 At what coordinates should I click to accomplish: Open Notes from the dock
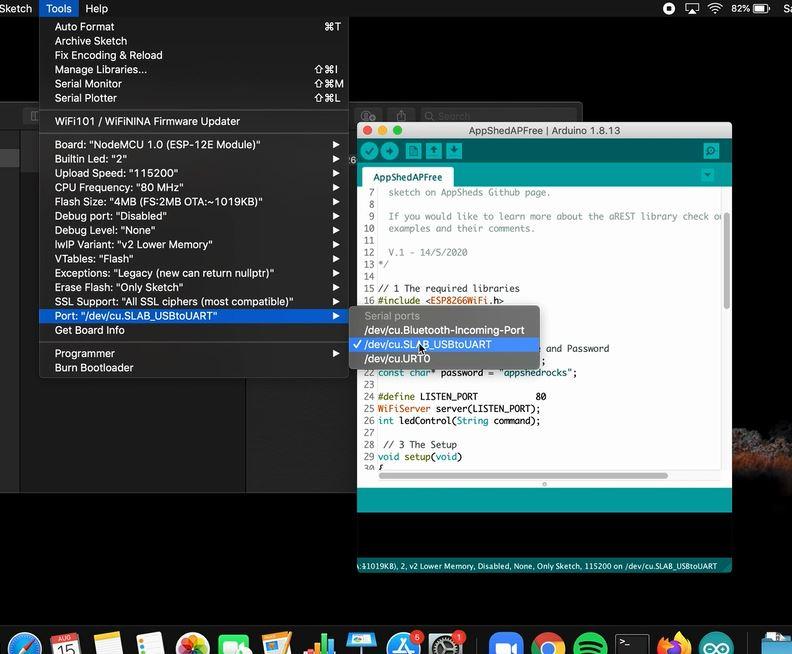click(x=108, y=643)
